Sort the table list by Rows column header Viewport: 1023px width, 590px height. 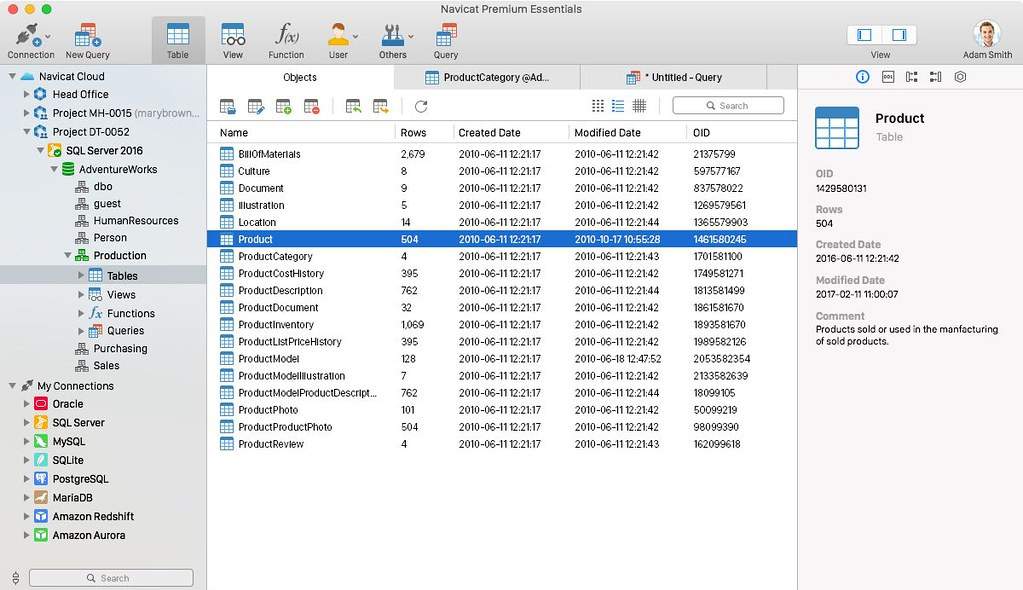pyautogui.click(x=413, y=132)
